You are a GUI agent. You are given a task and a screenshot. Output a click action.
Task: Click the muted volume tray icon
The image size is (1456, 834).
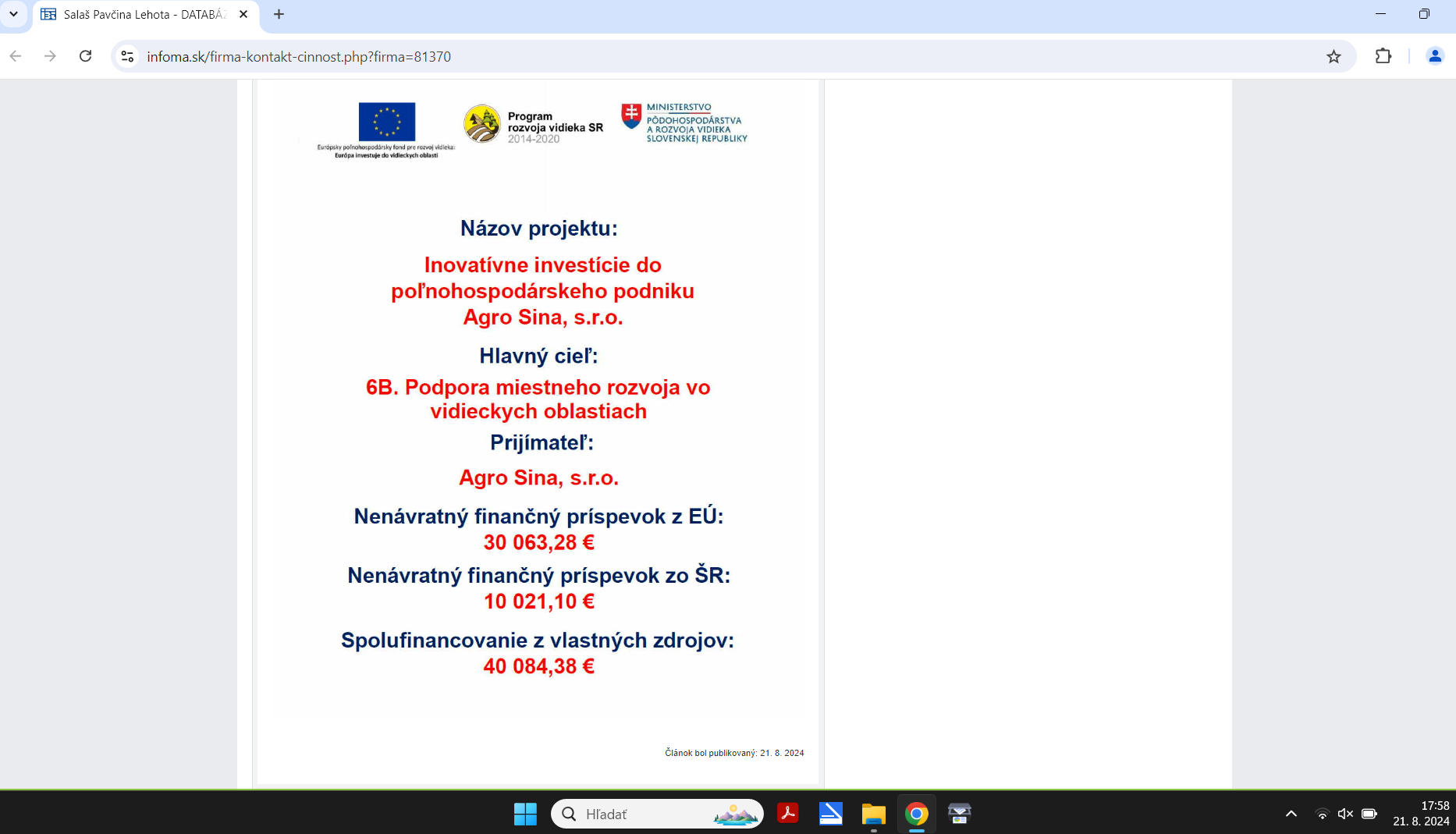tap(1345, 814)
